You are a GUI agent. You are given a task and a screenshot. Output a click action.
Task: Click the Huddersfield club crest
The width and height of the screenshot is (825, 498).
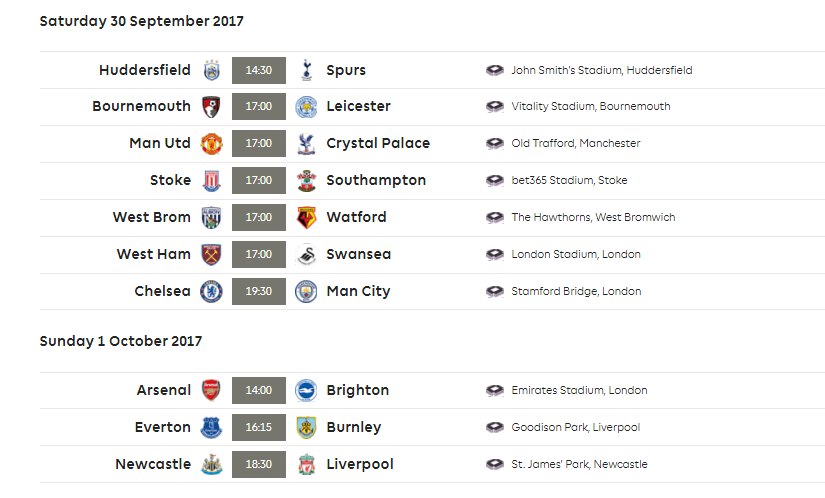pyautogui.click(x=212, y=70)
